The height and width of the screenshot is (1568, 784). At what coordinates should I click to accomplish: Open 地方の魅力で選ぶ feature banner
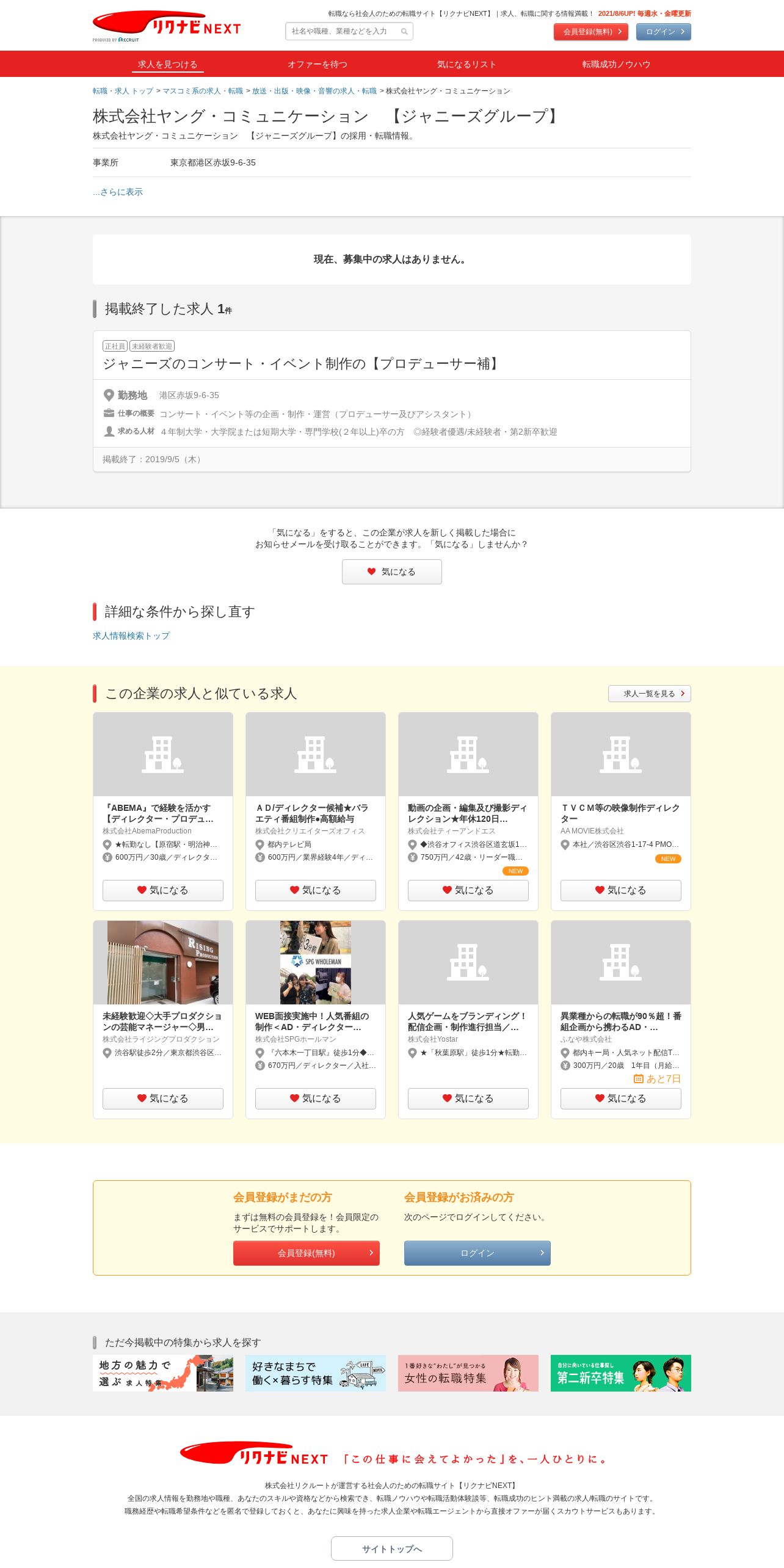click(x=163, y=1373)
